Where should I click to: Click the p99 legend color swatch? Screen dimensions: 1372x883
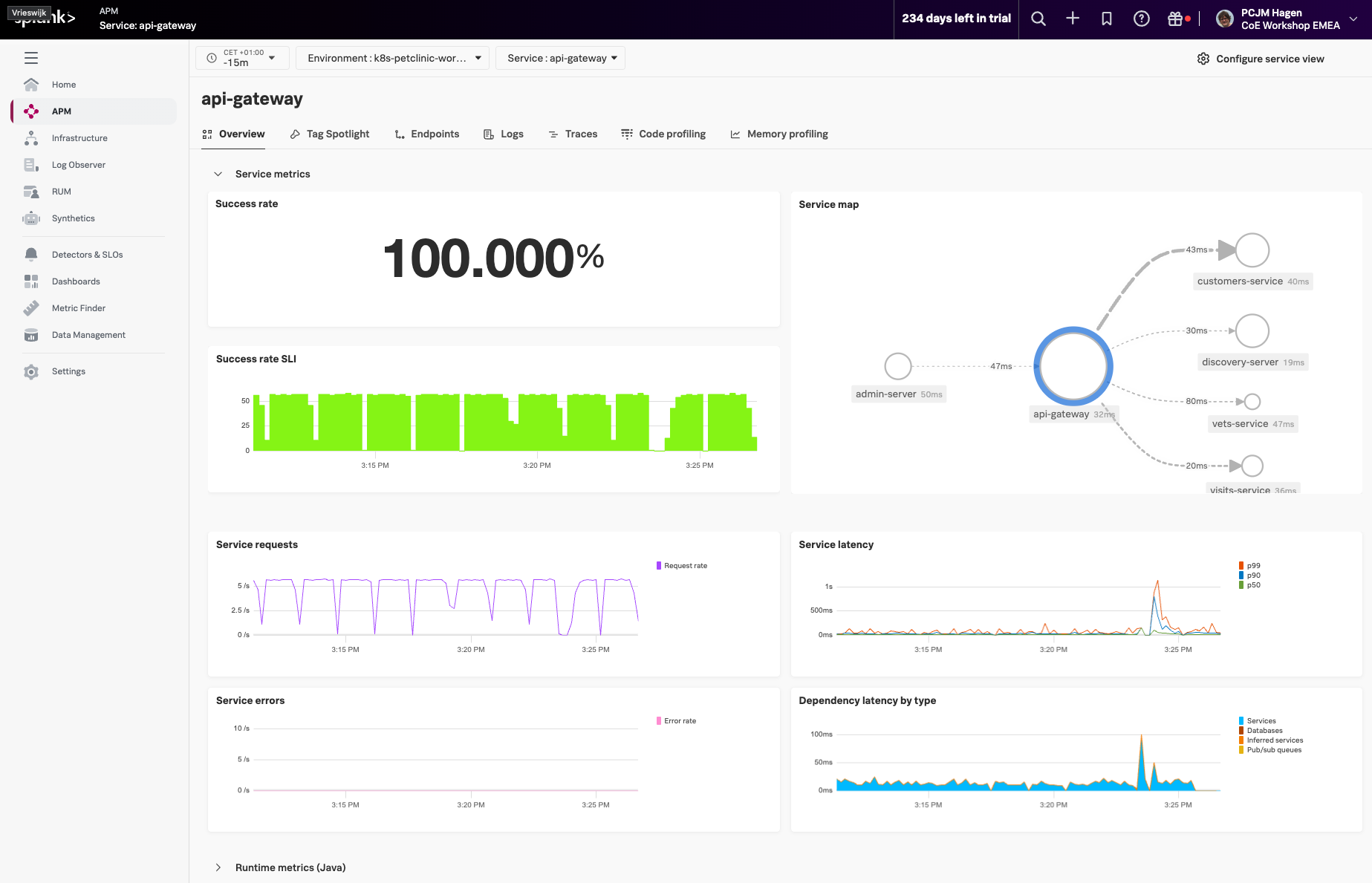(x=1241, y=566)
